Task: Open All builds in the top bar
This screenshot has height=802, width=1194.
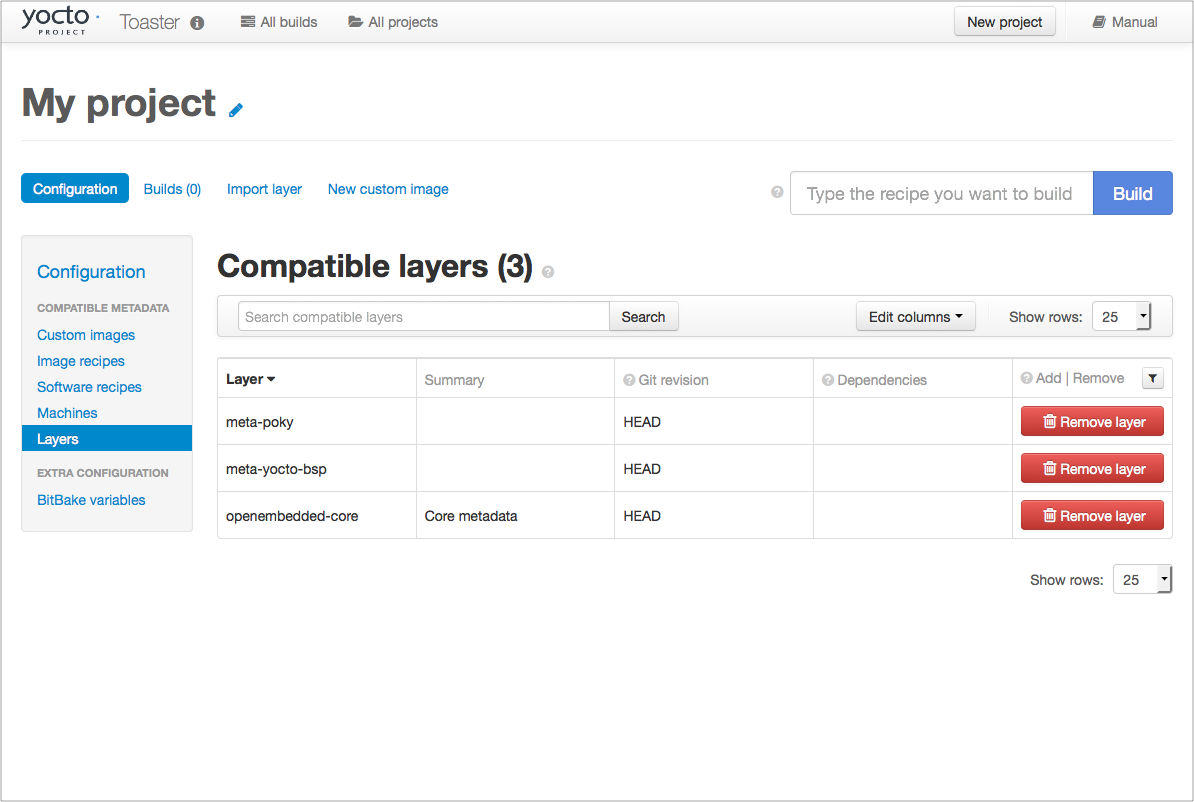Action: click(x=279, y=22)
